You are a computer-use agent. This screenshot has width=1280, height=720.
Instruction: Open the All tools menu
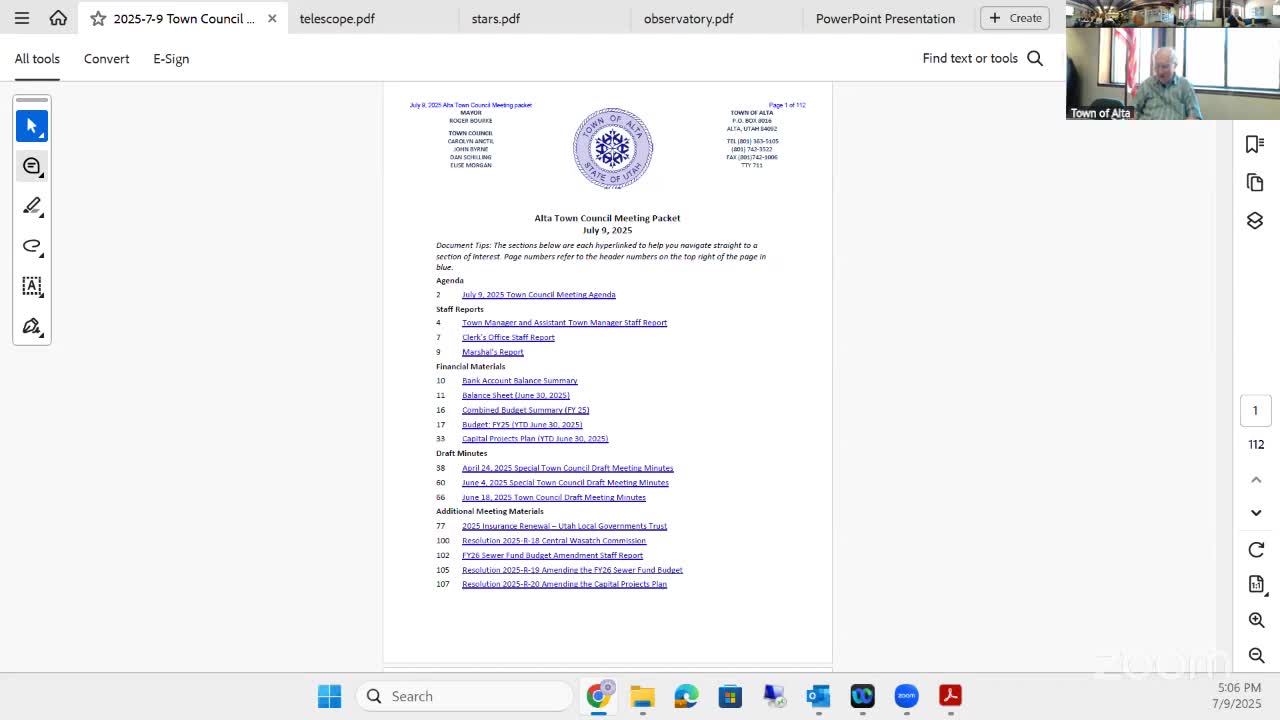point(37,59)
